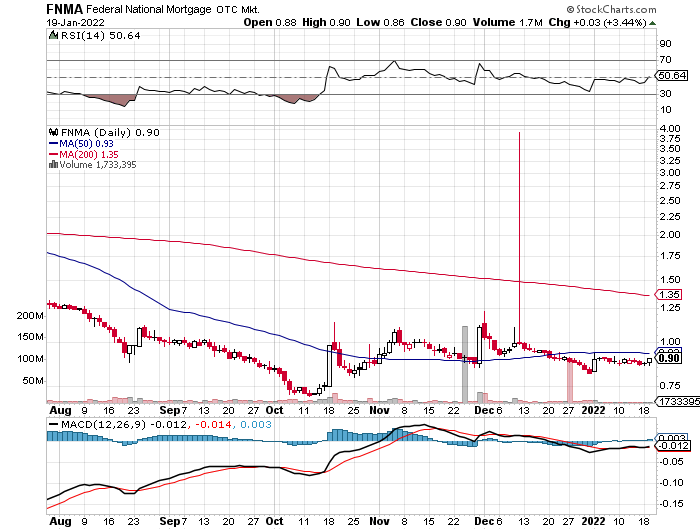700x530 pixels.
Task: Click the MA(200) 1.35 legend text
Action: coord(89,154)
